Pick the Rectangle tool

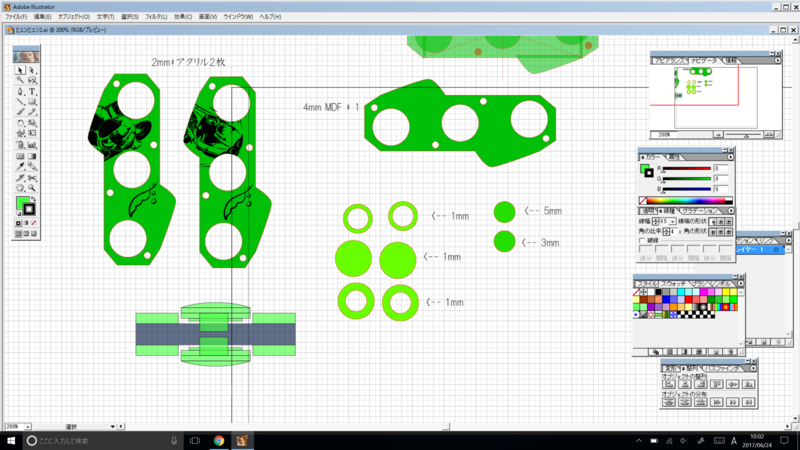32,102
